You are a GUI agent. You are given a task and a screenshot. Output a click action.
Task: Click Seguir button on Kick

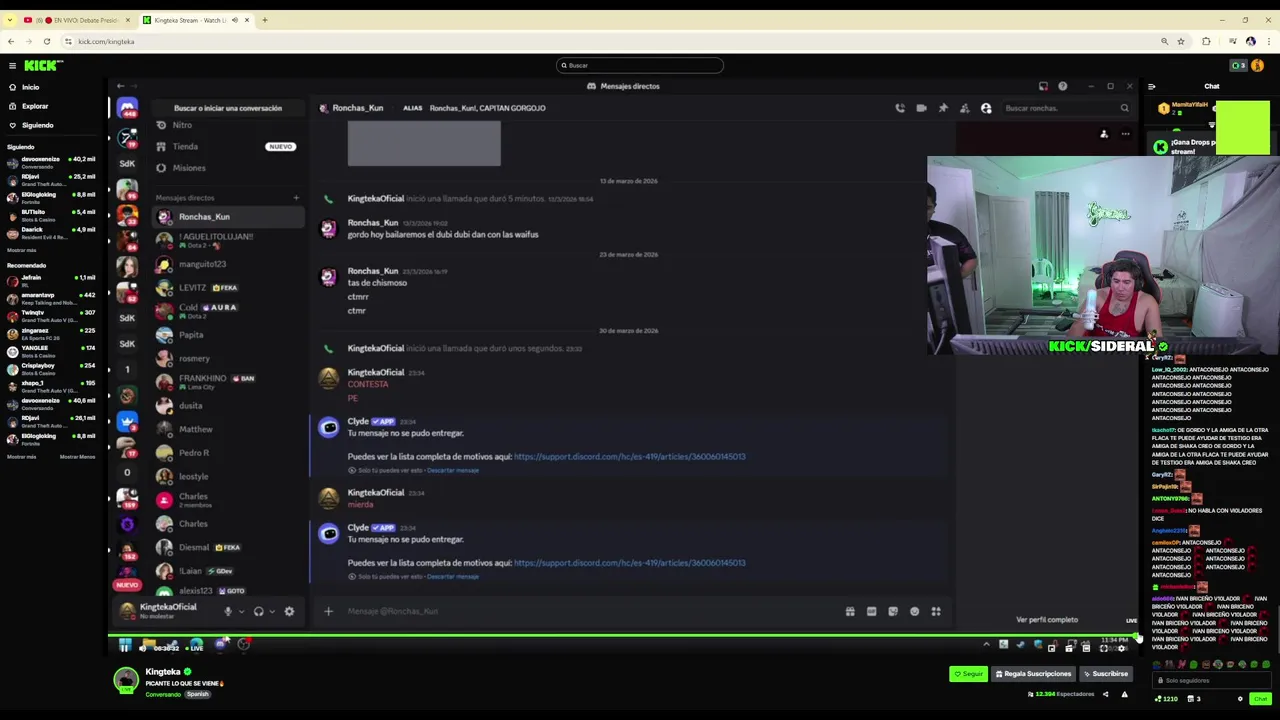point(968,674)
